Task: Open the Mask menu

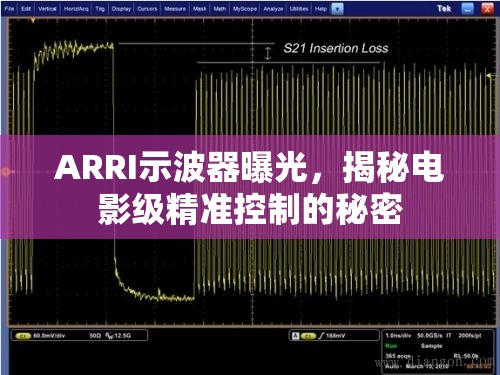Action: (199, 9)
